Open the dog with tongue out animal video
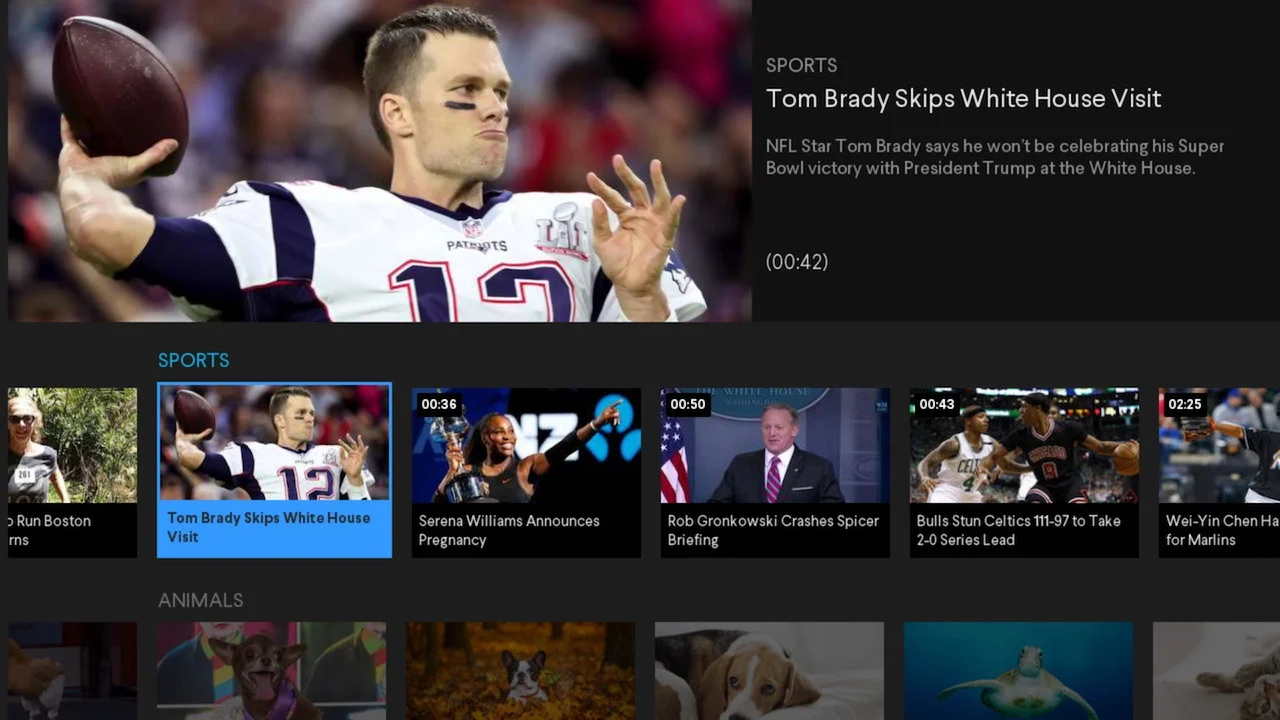Screen dimensions: 1280x720 pos(271,671)
